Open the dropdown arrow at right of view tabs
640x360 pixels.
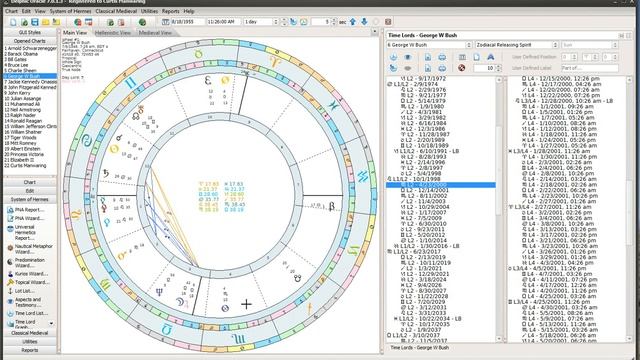[x=375, y=31]
